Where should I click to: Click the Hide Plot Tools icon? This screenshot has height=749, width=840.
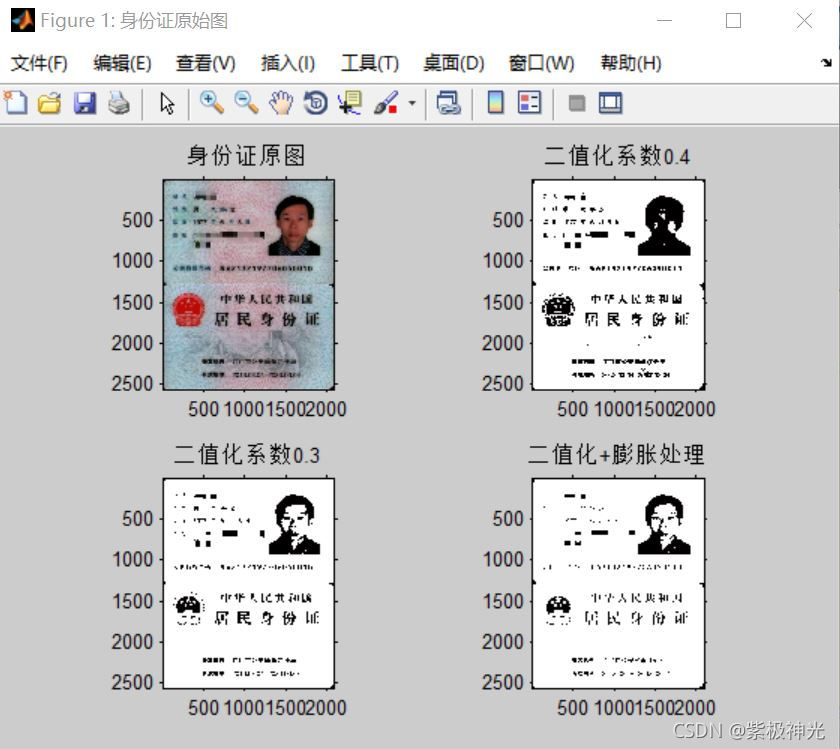click(575, 103)
